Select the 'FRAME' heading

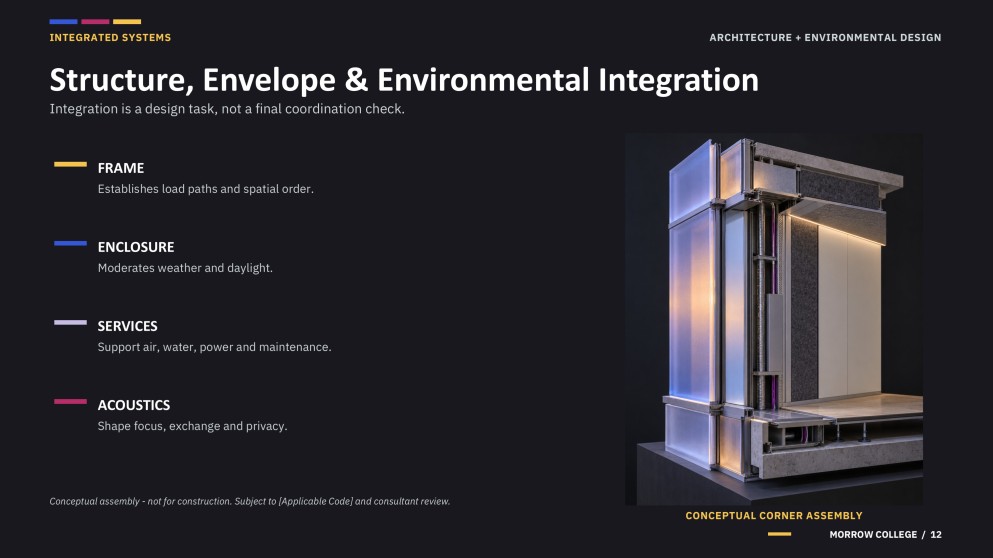pyautogui.click(x=121, y=168)
